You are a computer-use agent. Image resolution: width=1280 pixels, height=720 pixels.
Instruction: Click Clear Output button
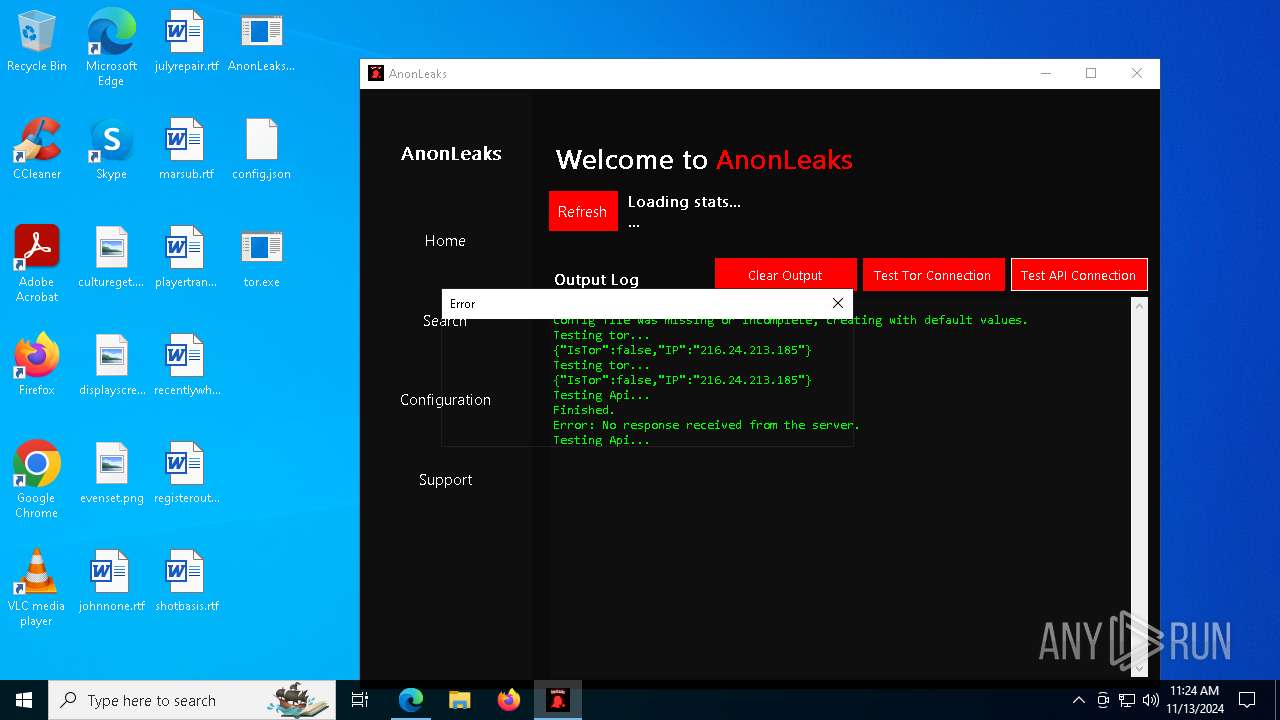(x=785, y=275)
